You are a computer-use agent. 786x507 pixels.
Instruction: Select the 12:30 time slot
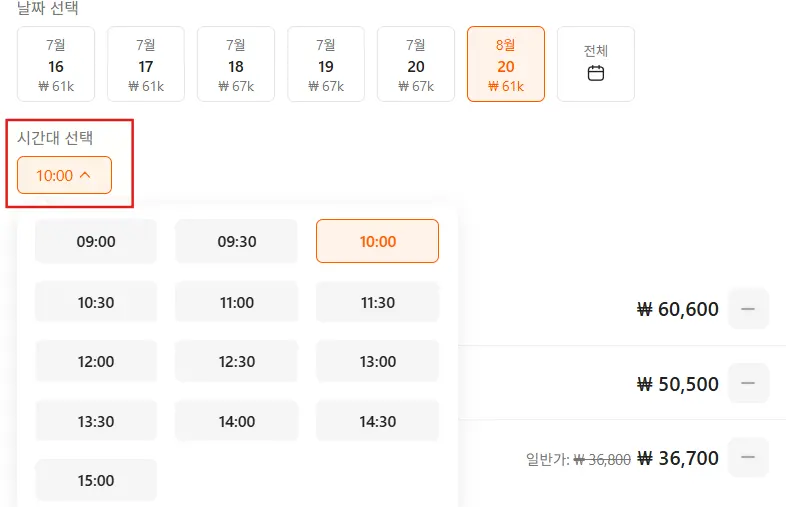point(237,361)
